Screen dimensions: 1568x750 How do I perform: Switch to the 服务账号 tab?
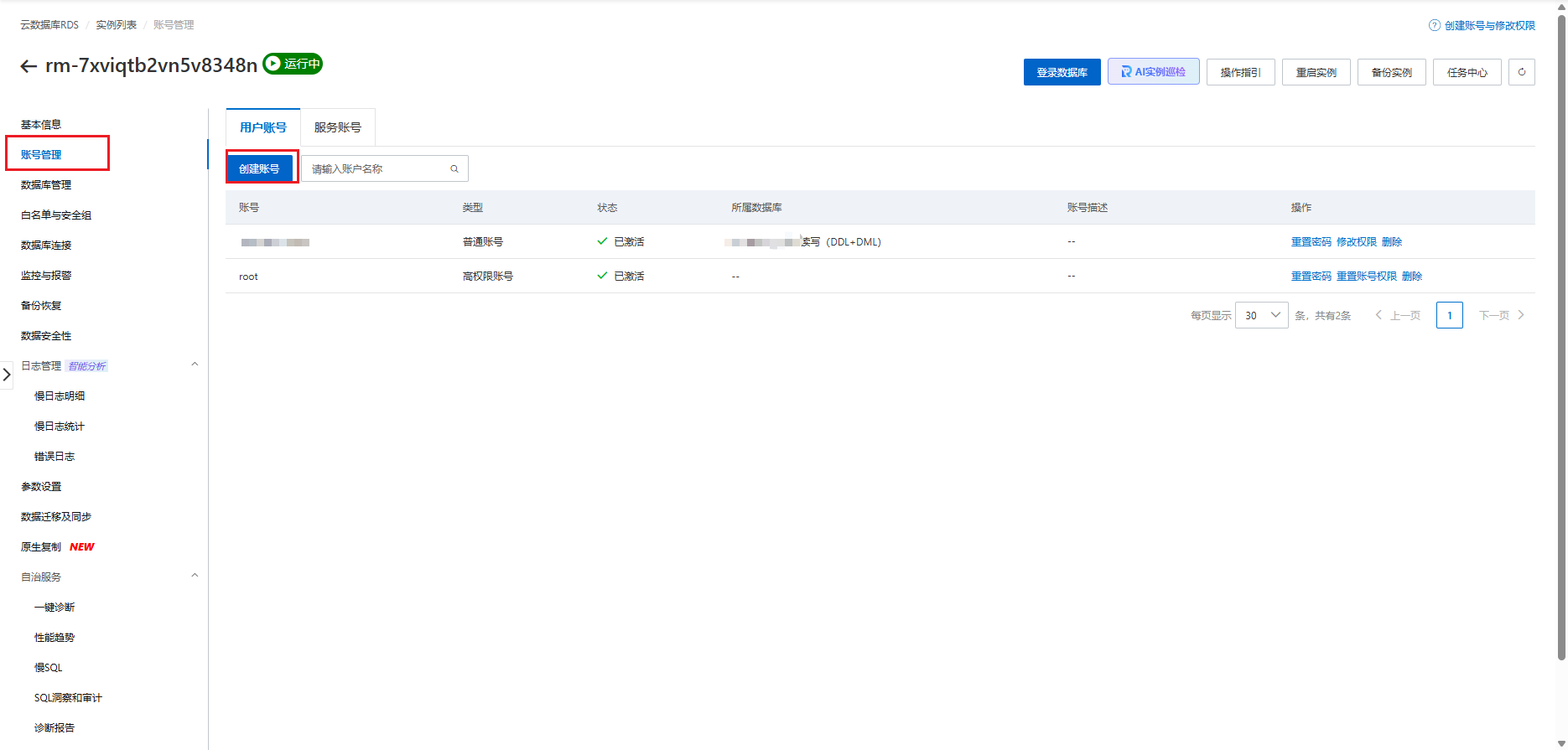tap(337, 127)
